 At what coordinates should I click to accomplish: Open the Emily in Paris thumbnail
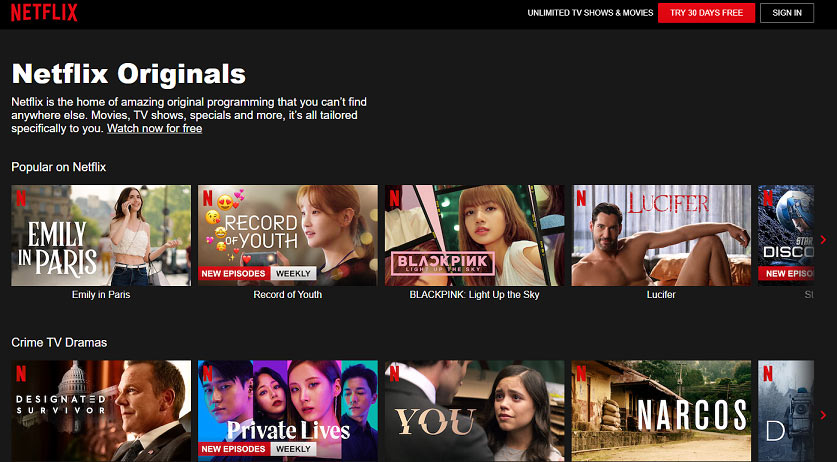pos(101,236)
